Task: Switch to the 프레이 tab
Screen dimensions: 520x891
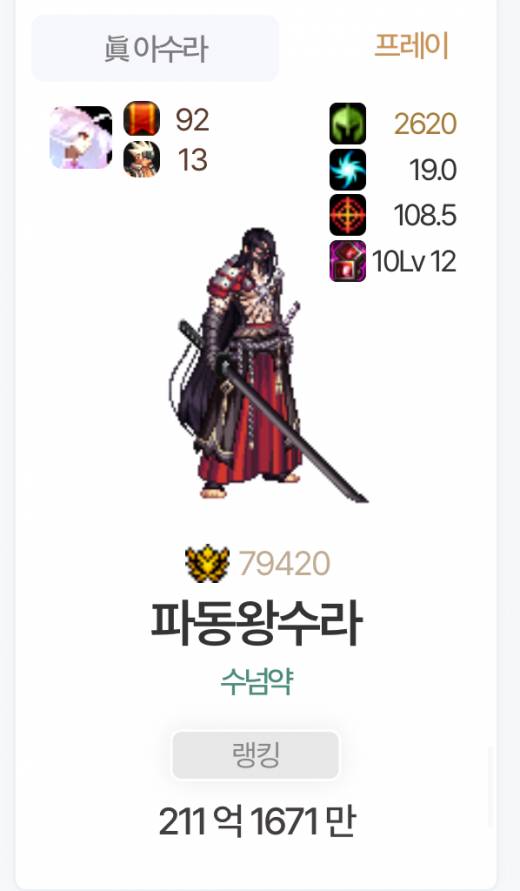Action: click(x=411, y=46)
